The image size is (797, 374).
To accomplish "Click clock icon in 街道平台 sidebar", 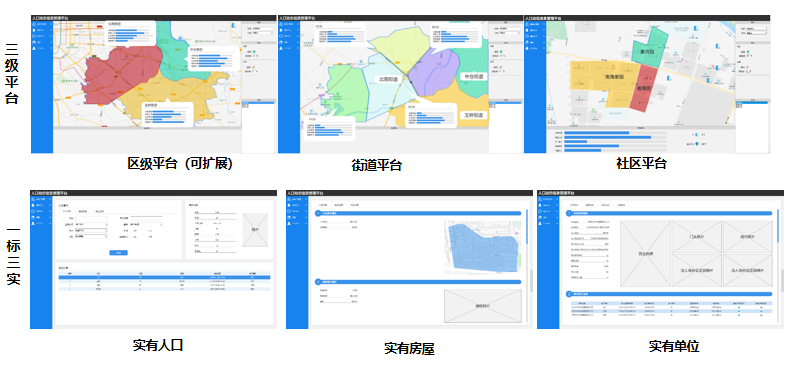I will coord(281,36).
